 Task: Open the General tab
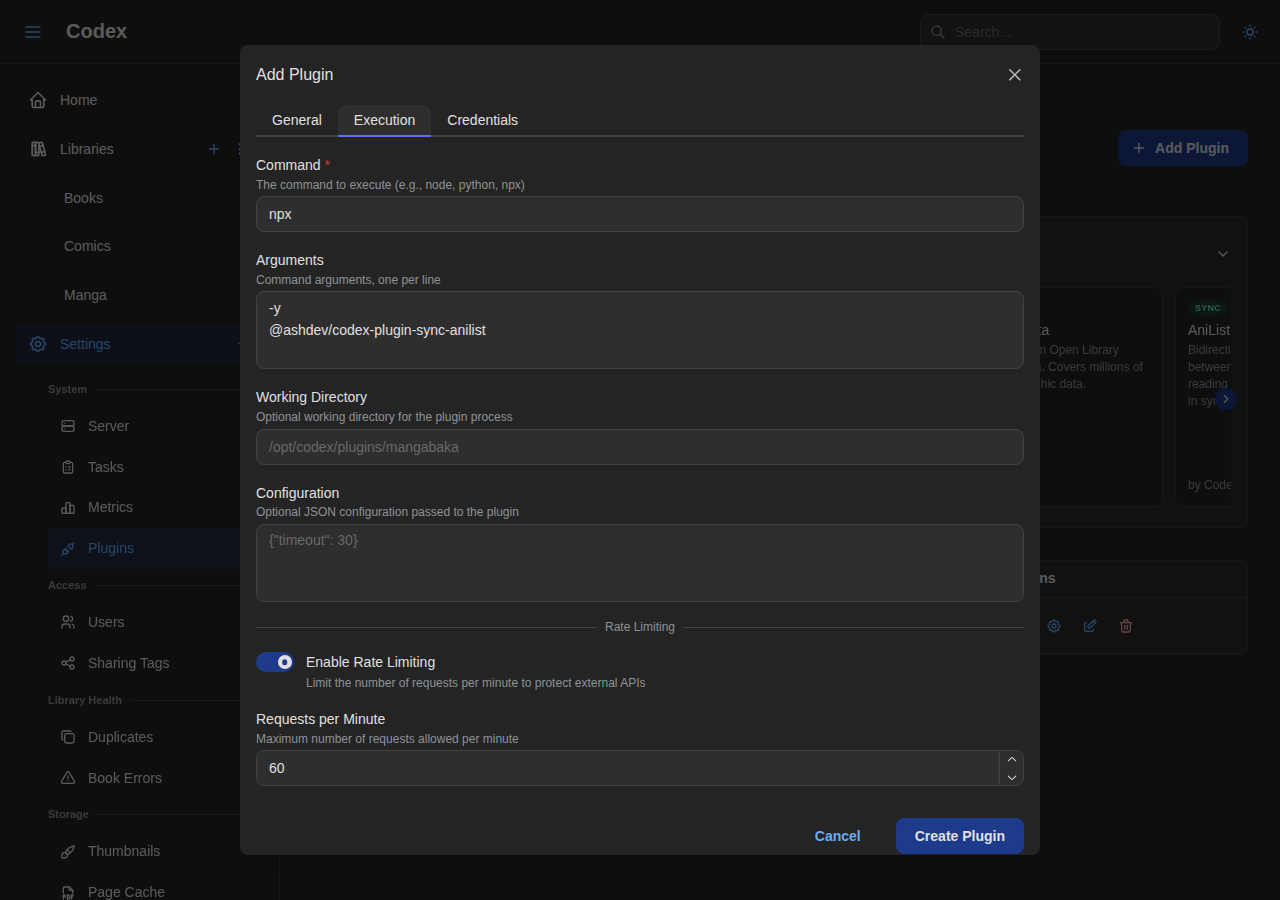pyautogui.click(x=296, y=120)
